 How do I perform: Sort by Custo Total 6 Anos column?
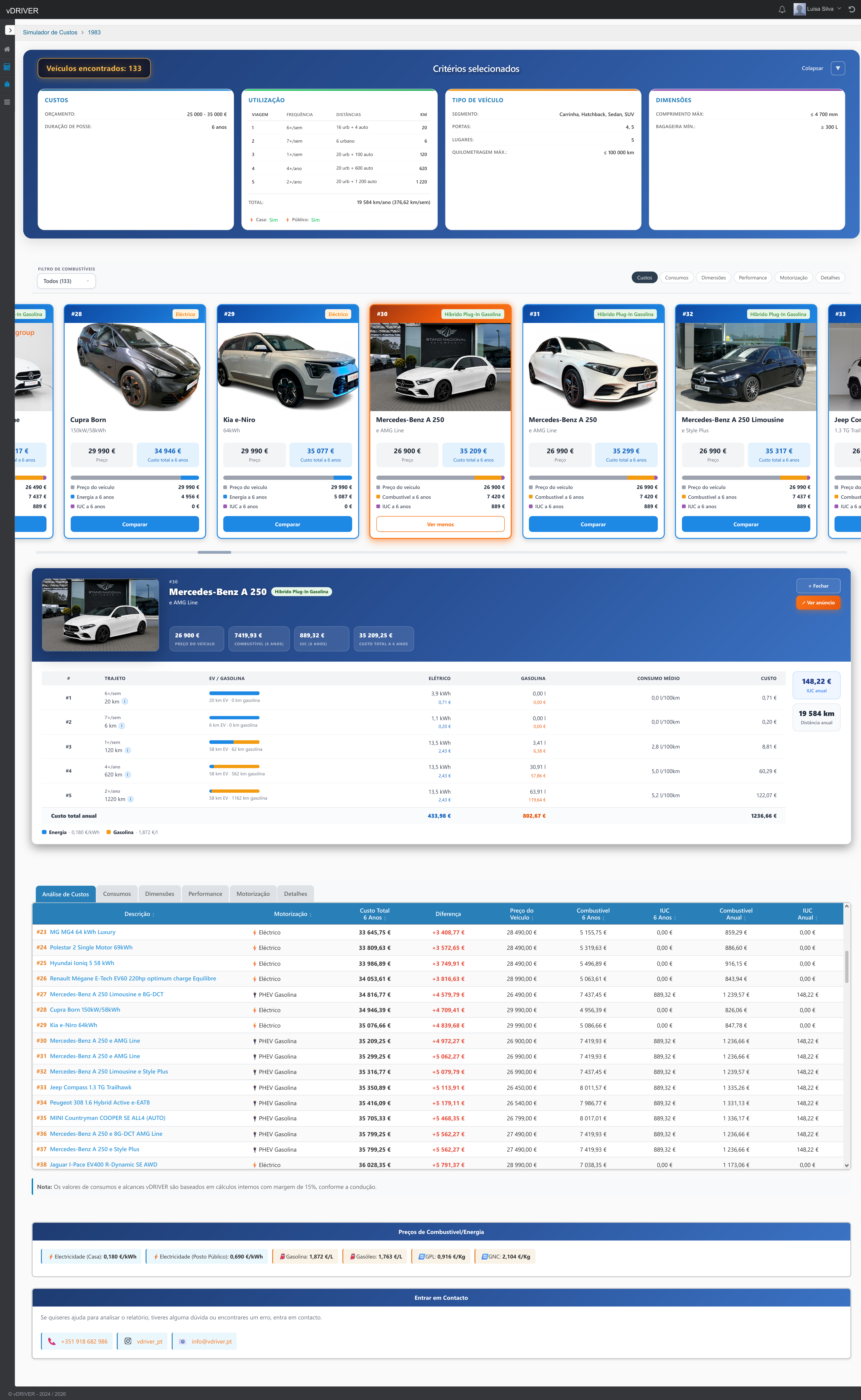point(374,914)
